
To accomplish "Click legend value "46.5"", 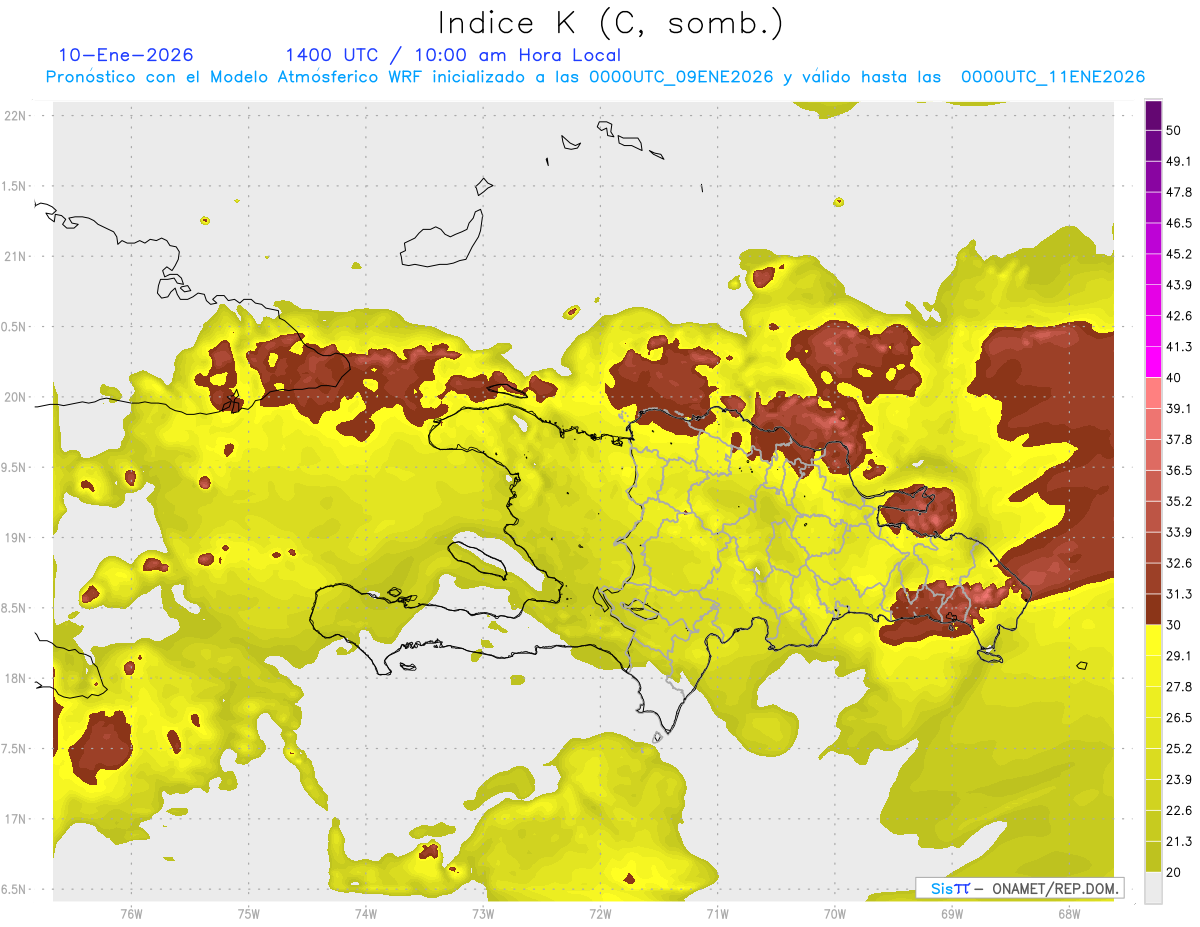I will pyautogui.click(x=1179, y=223).
